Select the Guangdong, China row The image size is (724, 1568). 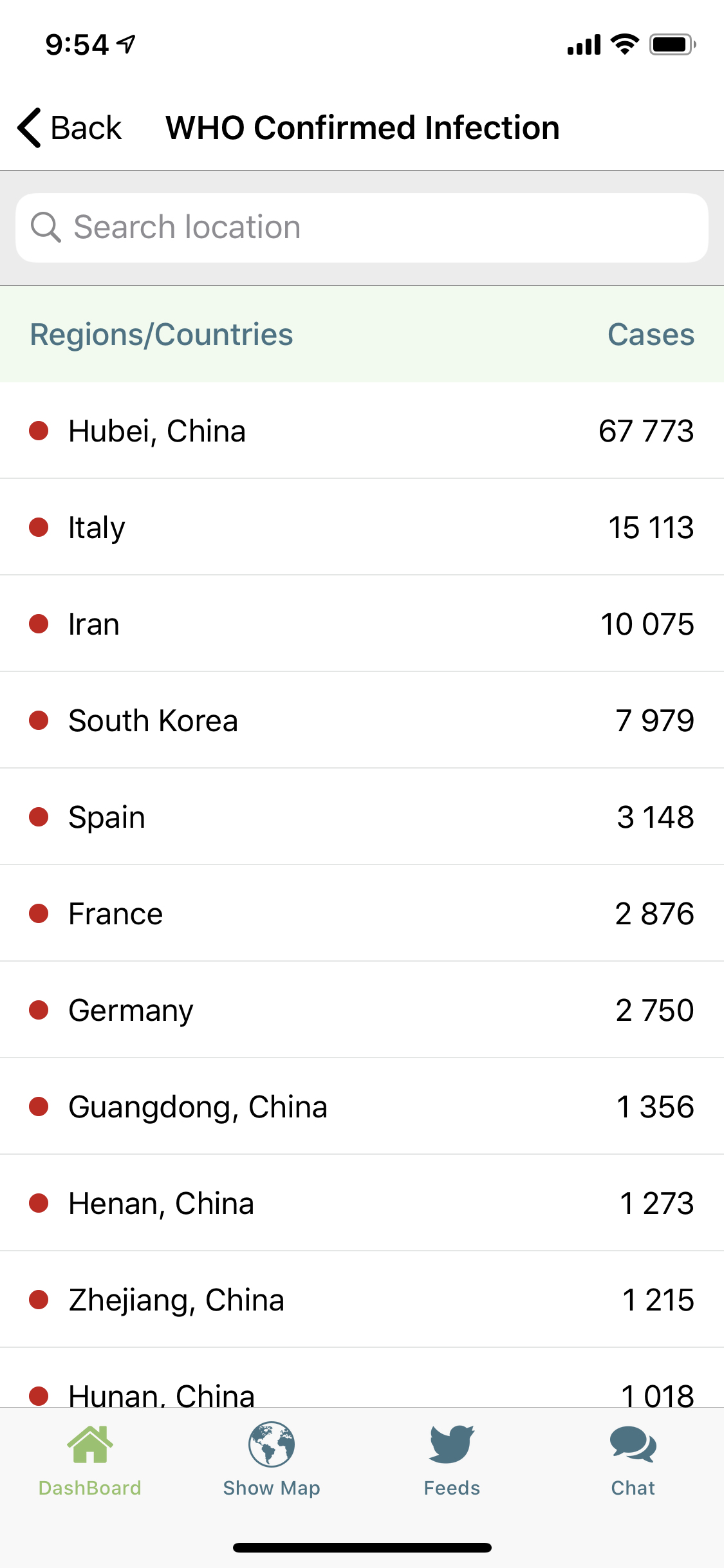click(362, 1106)
